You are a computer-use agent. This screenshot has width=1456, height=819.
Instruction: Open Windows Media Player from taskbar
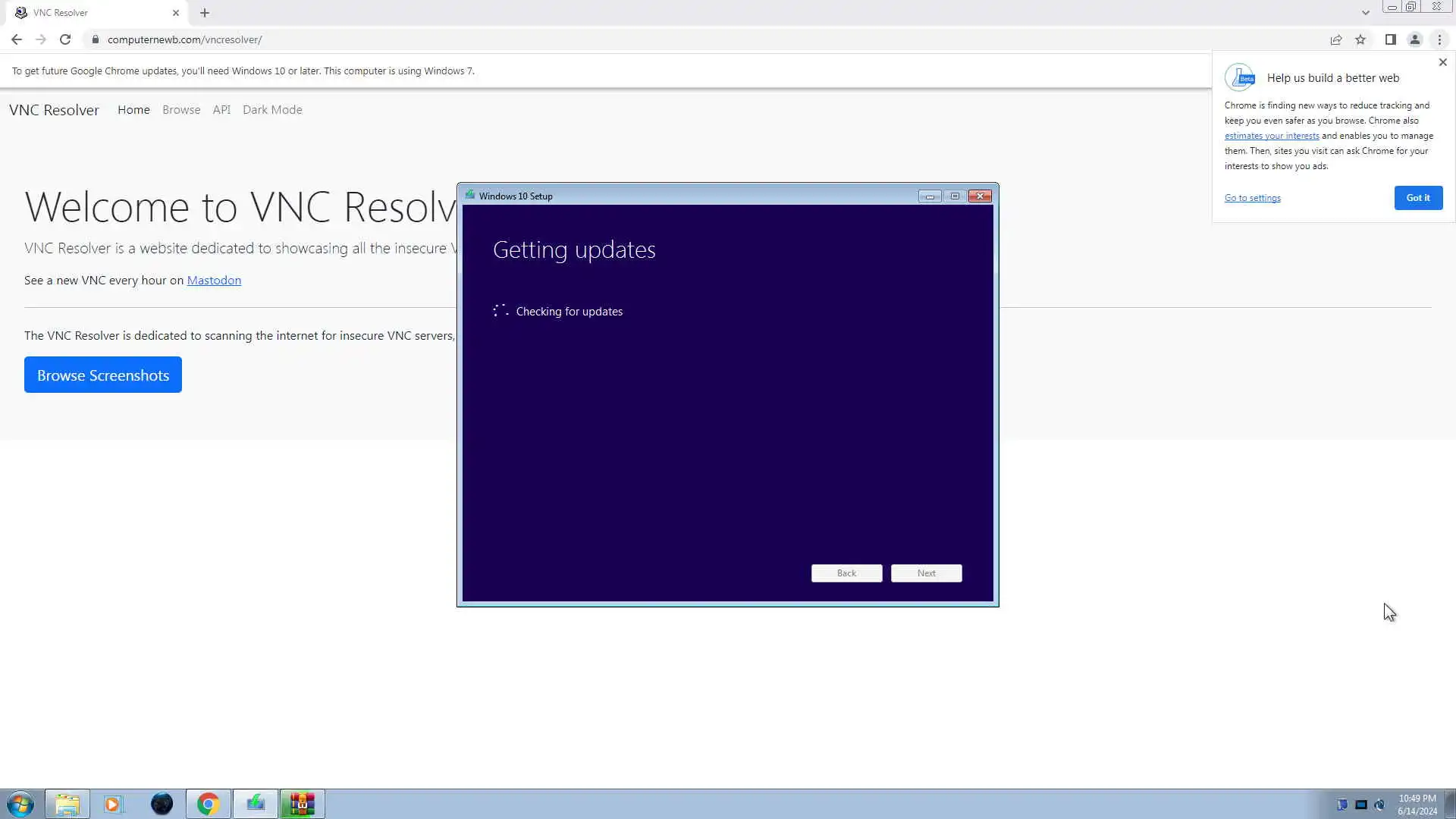(113, 804)
